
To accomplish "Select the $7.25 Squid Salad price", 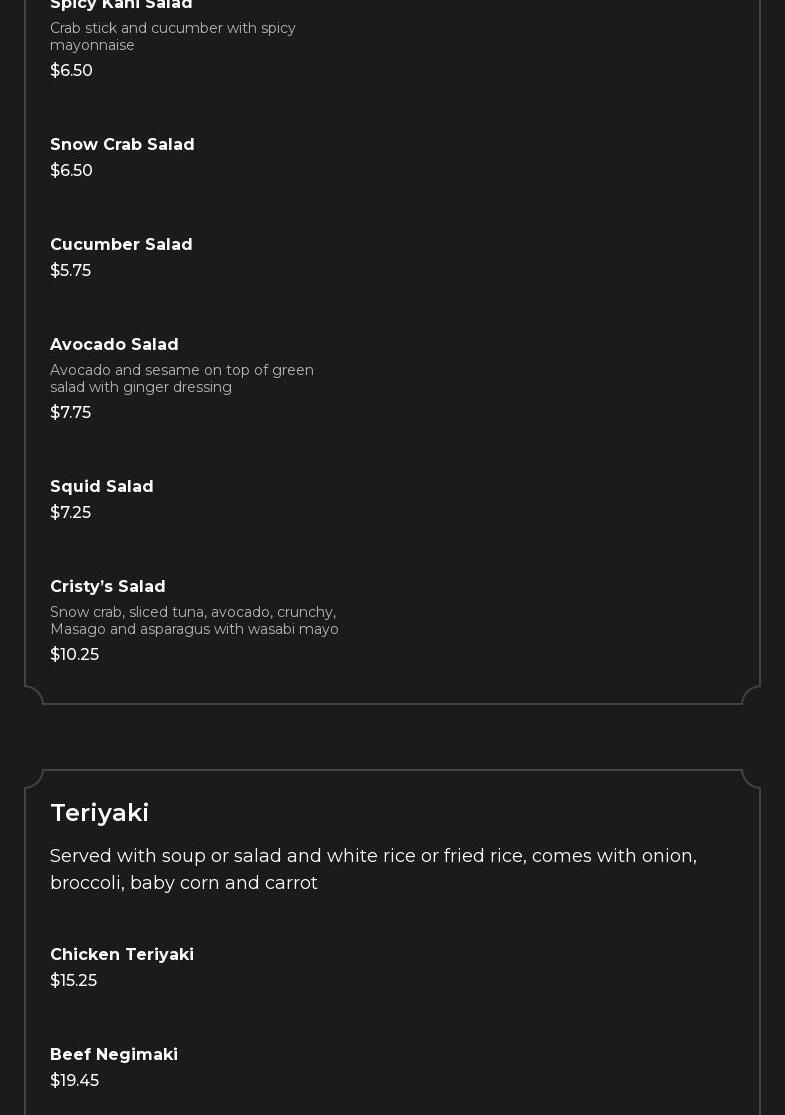I will 70,513.
